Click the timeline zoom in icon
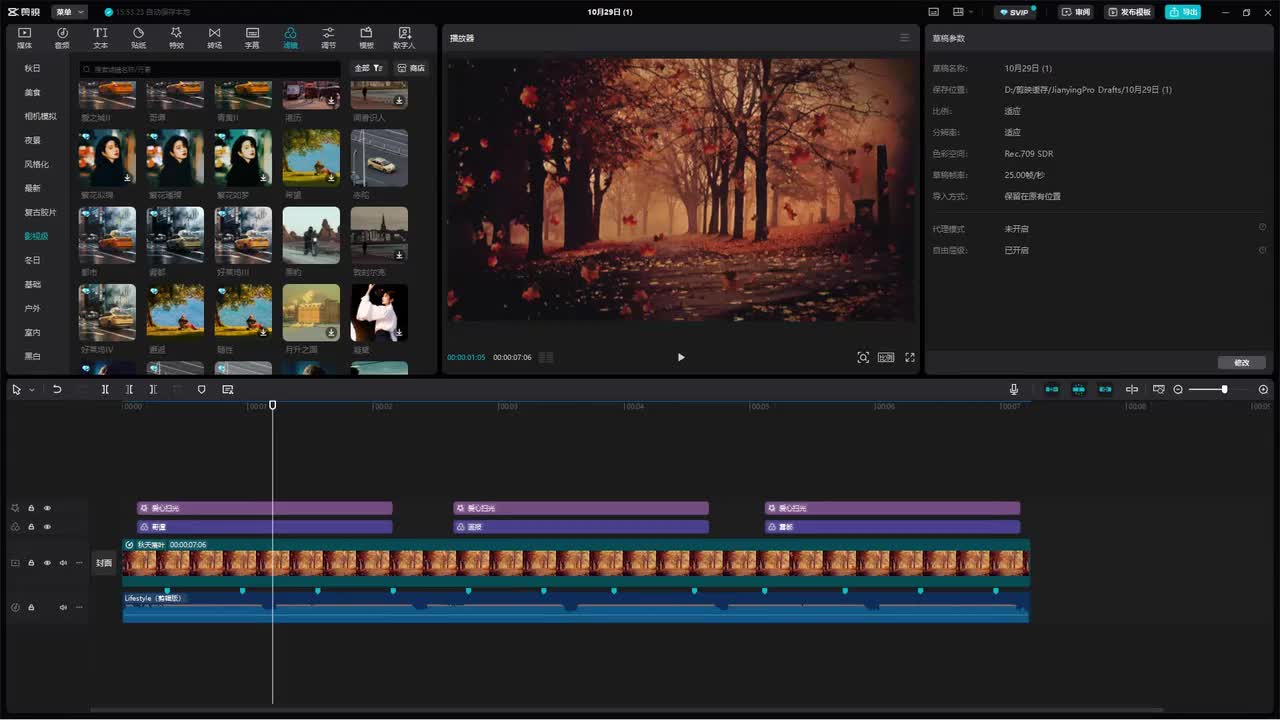The width and height of the screenshot is (1280, 720). pyautogui.click(x=1263, y=389)
